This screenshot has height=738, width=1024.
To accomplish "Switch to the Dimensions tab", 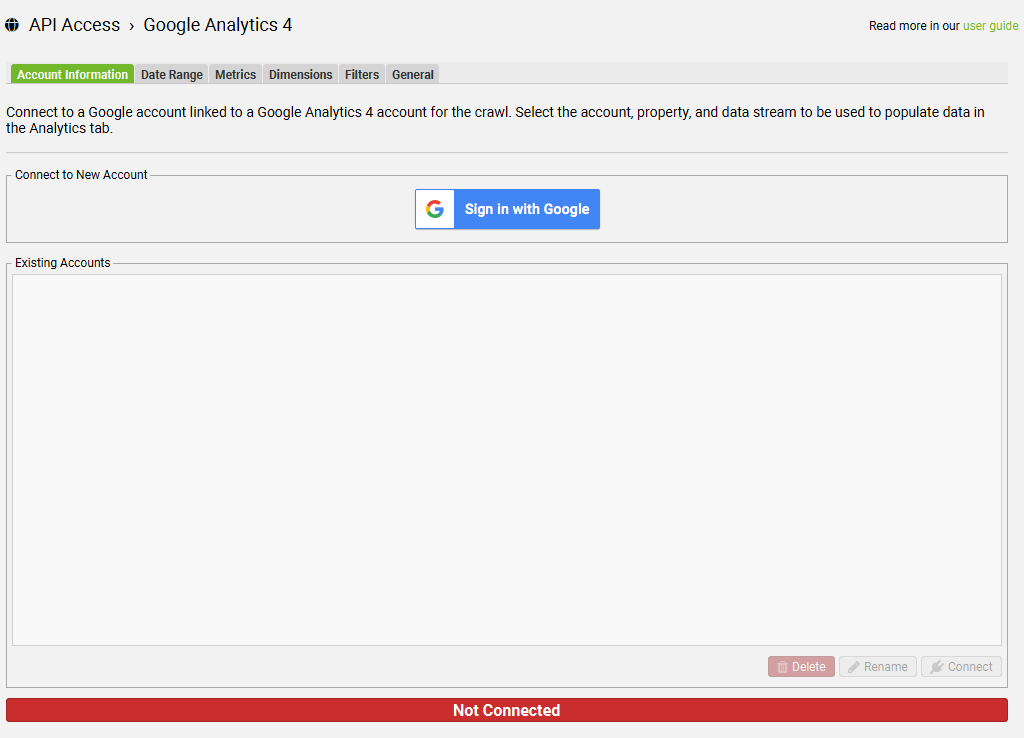I will [x=300, y=74].
